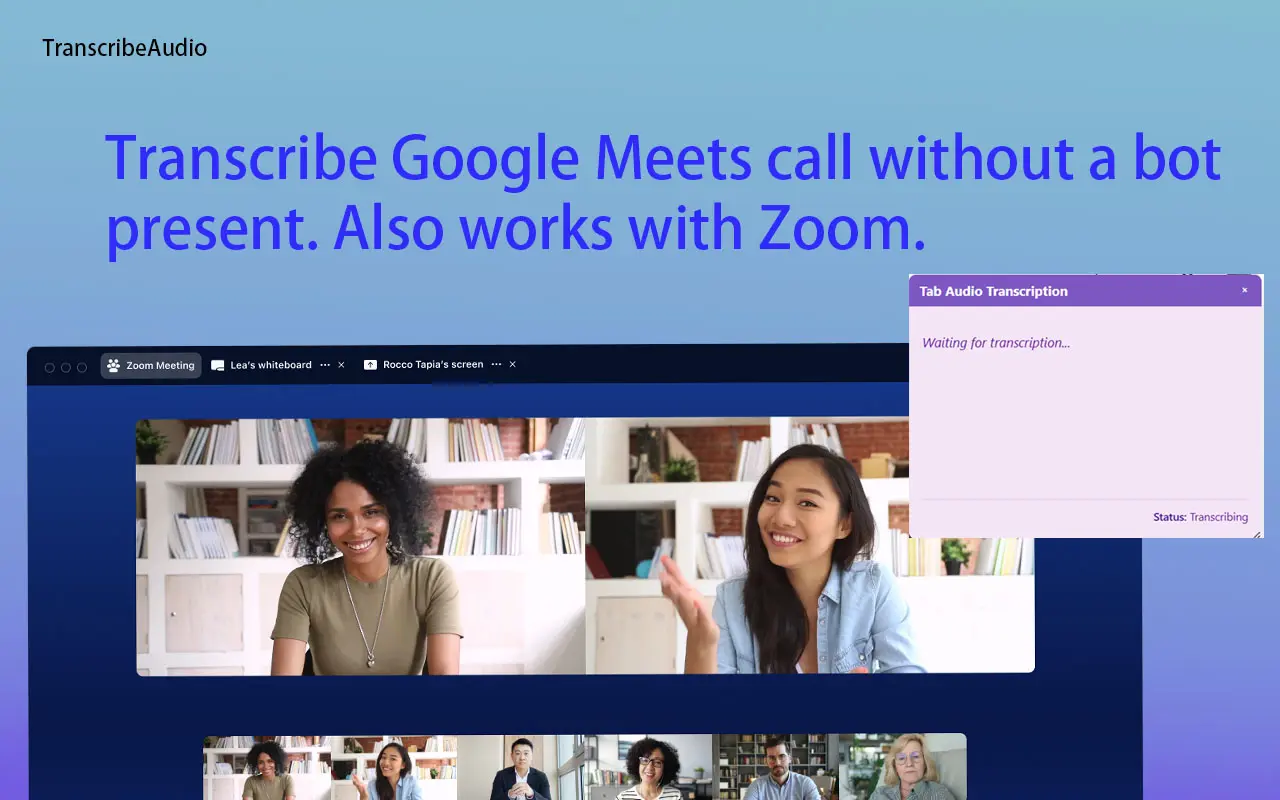Screen dimensions: 1280x800
Task: Switch to the Zoom Meeting tab
Action: pos(151,366)
